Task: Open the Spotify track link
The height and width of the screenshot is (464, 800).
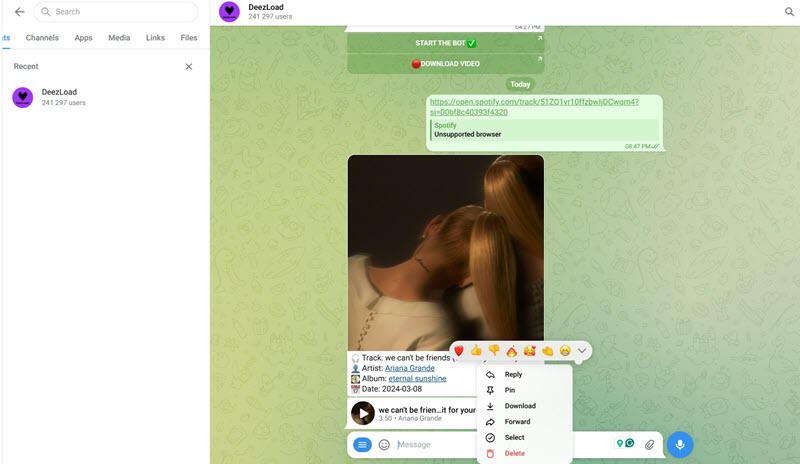Action: 534,107
